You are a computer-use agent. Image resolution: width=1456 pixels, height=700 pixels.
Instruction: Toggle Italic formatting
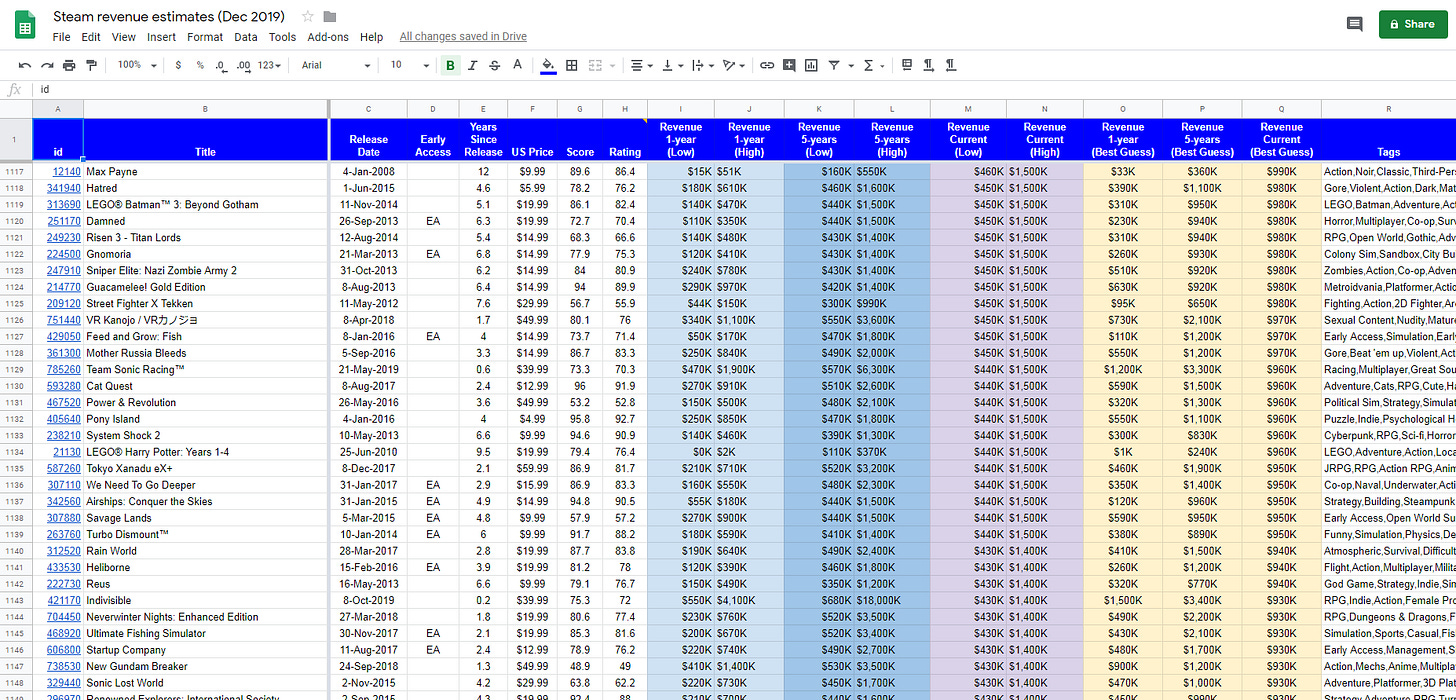point(473,65)
